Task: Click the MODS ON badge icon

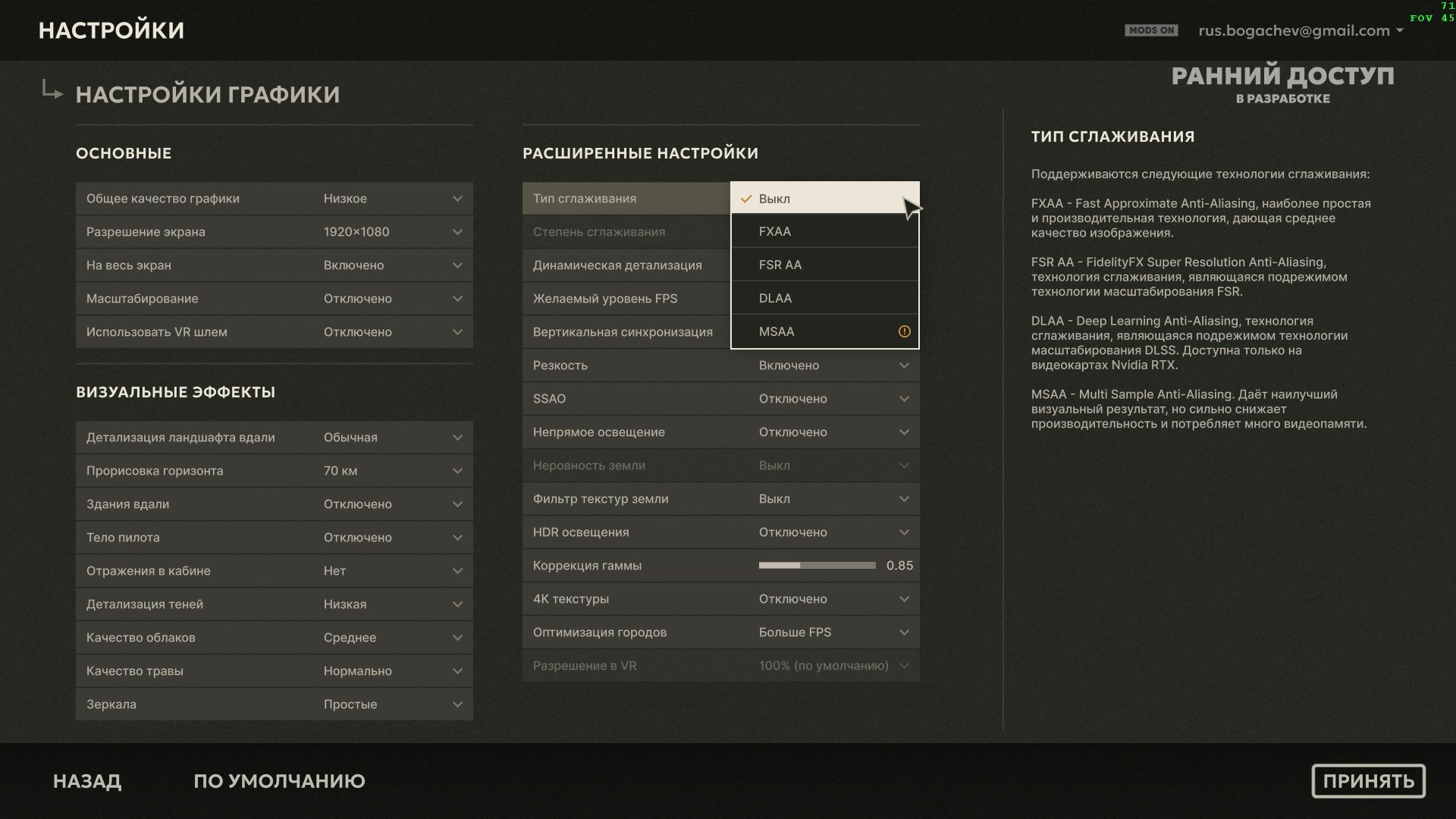Action: (1151, 30)
